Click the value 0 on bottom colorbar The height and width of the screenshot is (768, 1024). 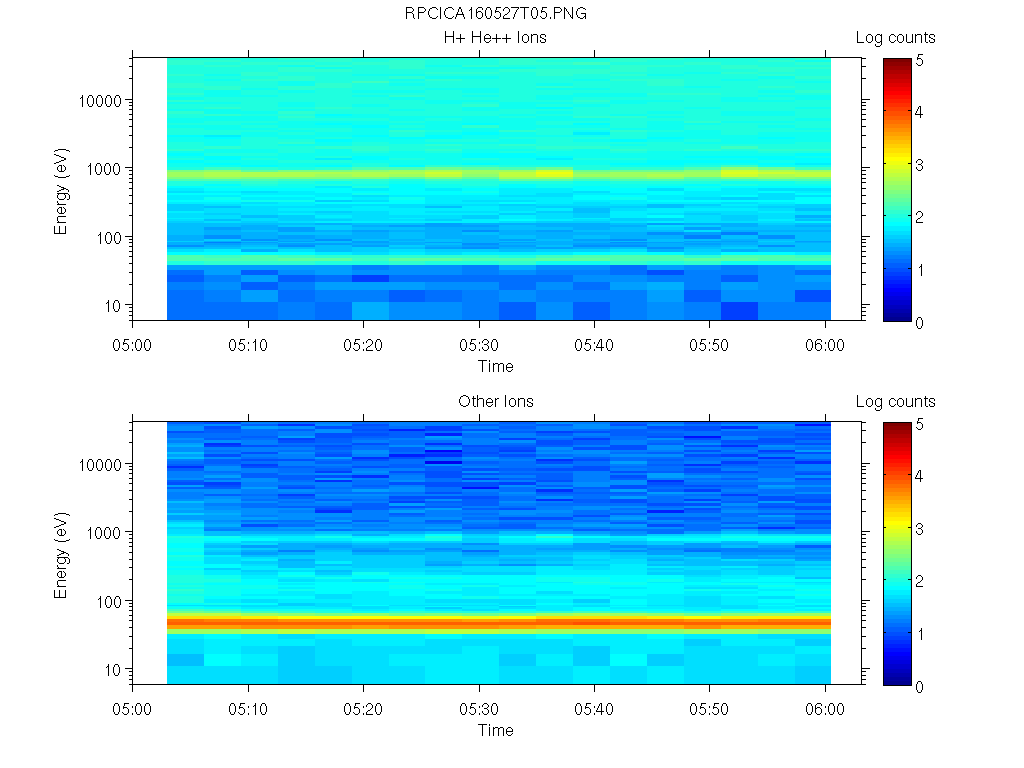click(920, 686)
